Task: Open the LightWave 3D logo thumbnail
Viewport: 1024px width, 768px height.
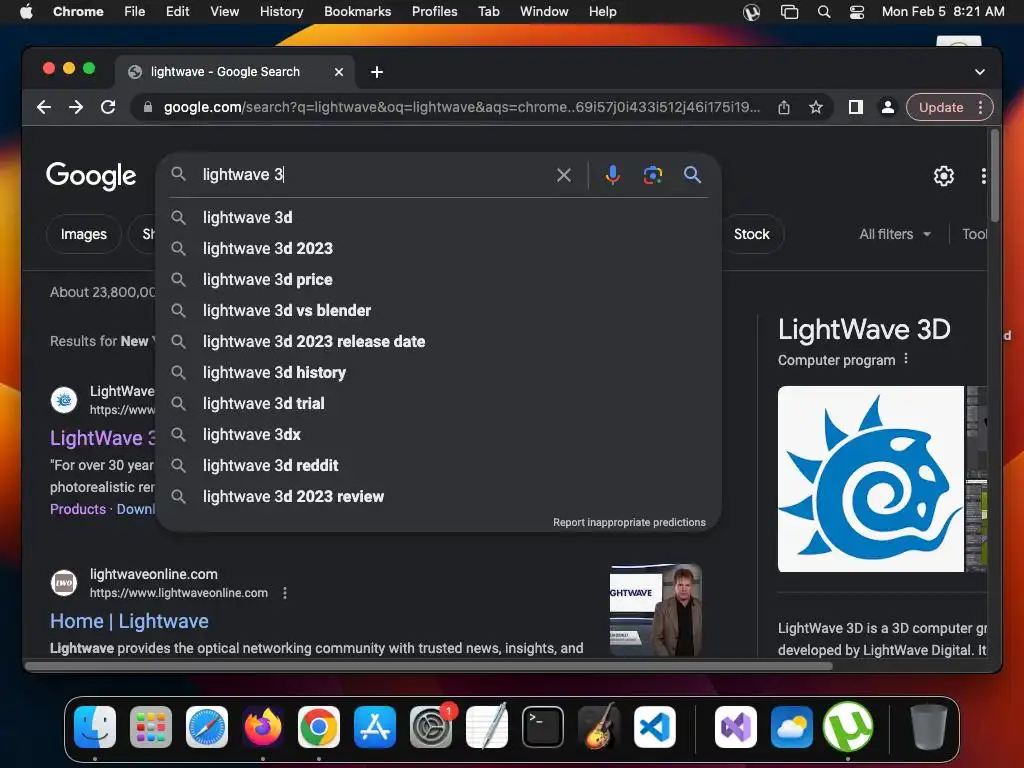Action: [871, 479]
